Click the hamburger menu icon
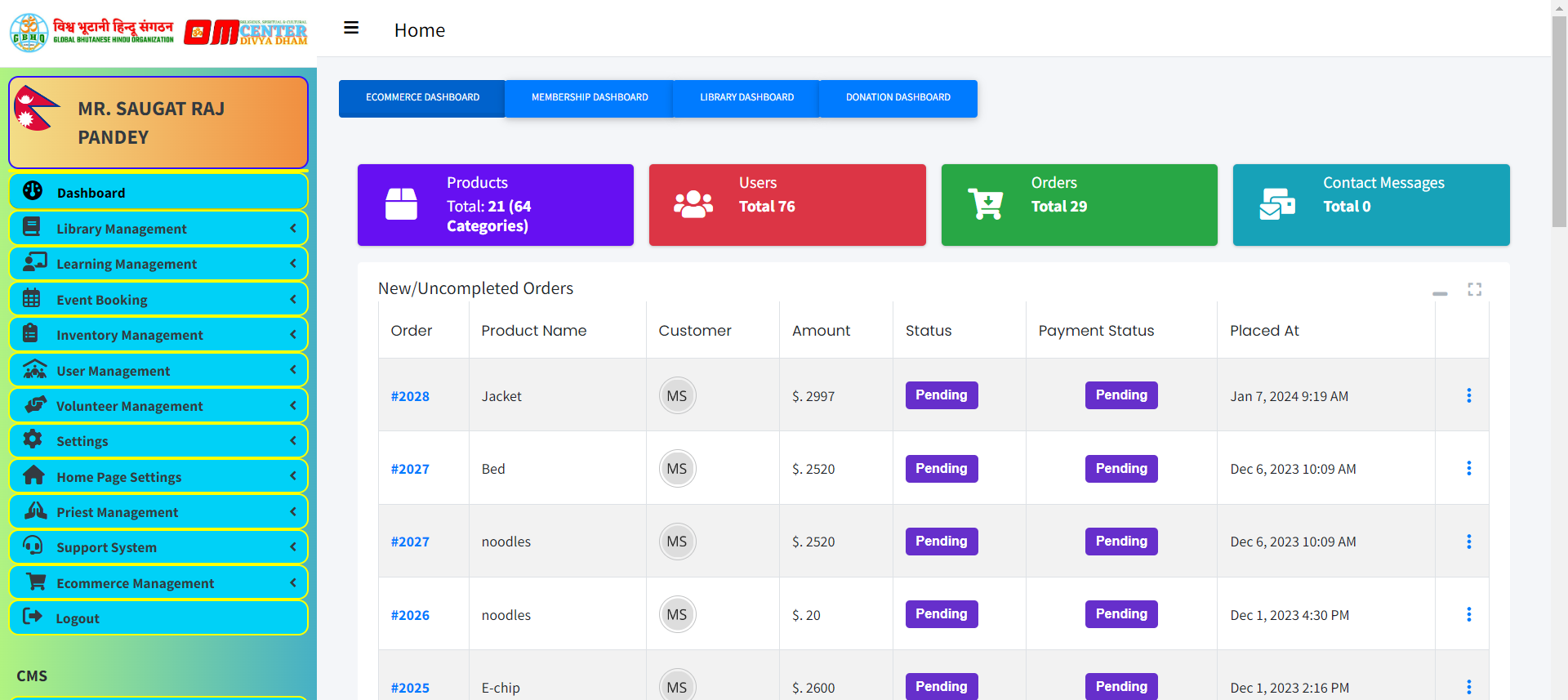The height and width of the screenshot is (700, 1568). [351, 29]
